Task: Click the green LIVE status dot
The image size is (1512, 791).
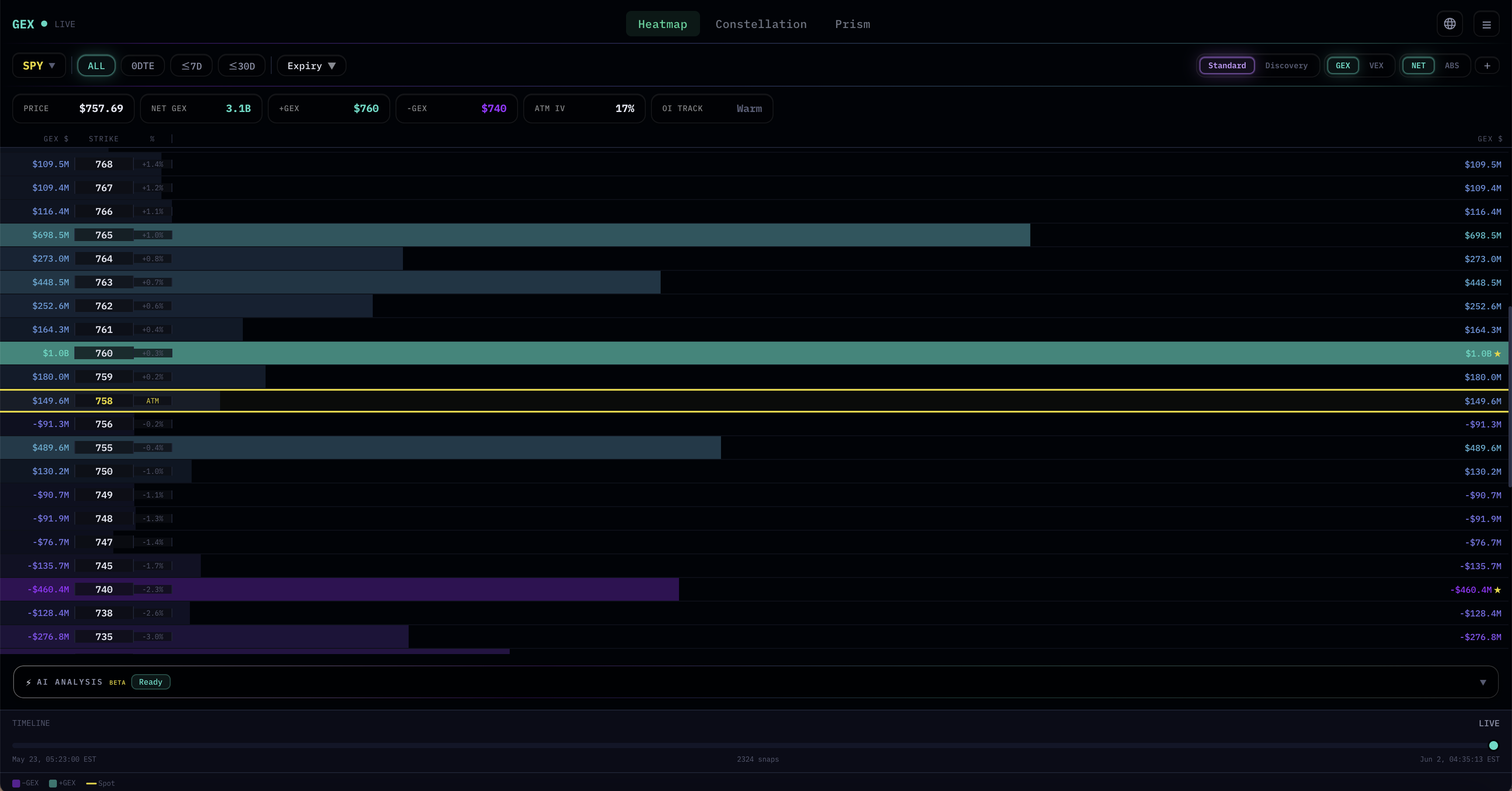Action: (44, 24)
